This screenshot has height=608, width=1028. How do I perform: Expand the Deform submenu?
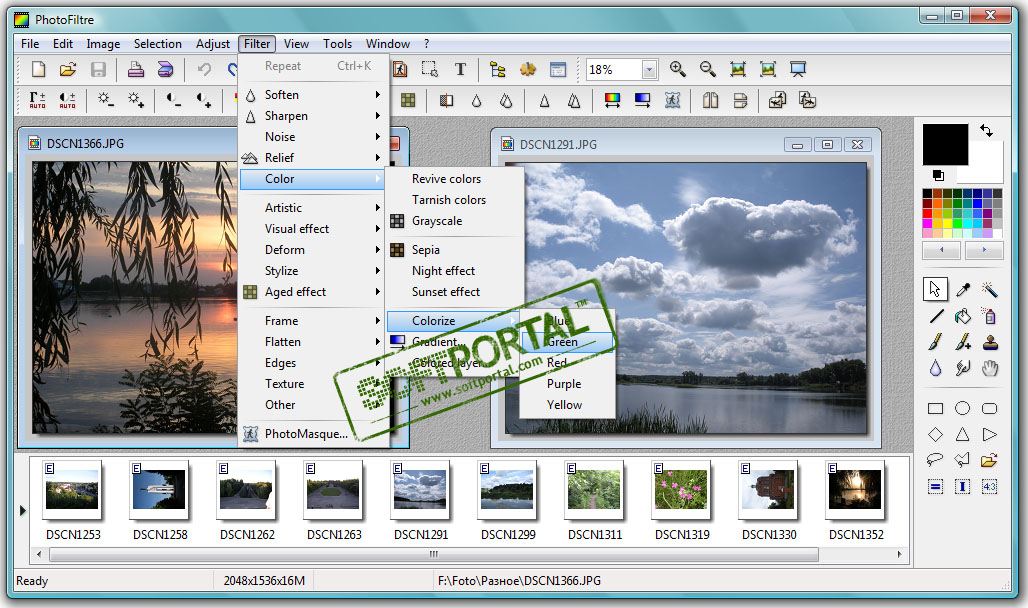[313, 250]
